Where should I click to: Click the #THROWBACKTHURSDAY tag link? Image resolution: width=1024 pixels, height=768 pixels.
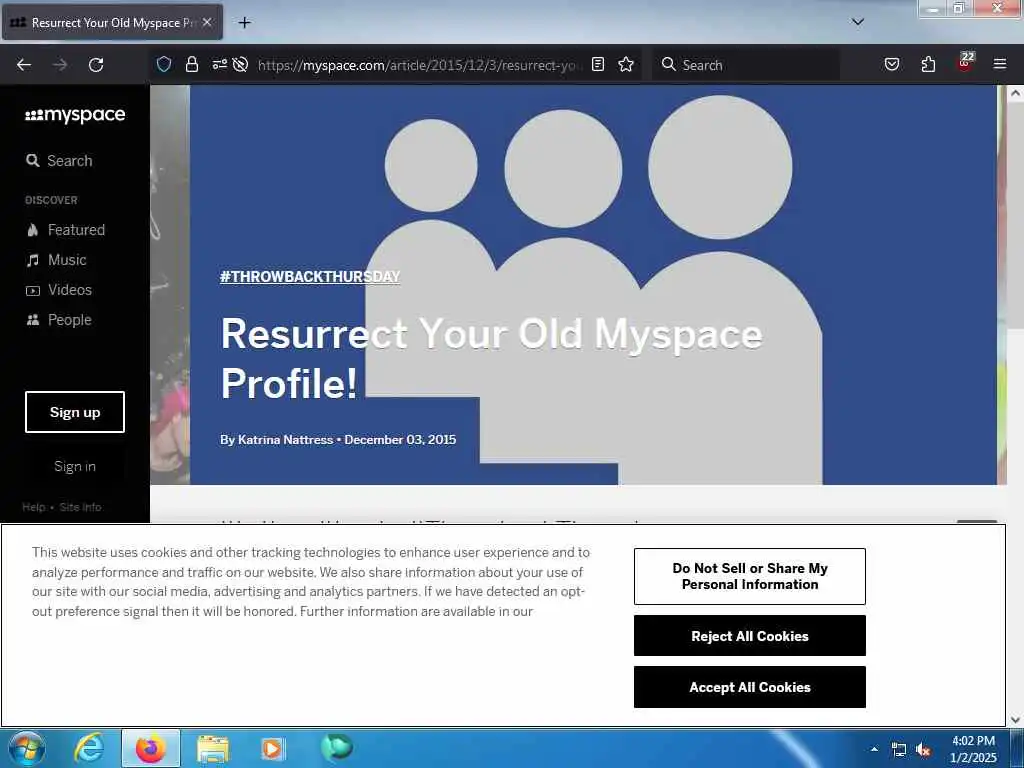(x=310, y=276)
